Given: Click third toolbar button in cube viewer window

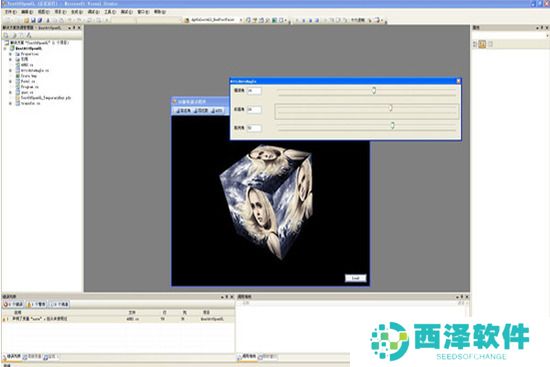Looking at the screenshot, I should (217, 111).
